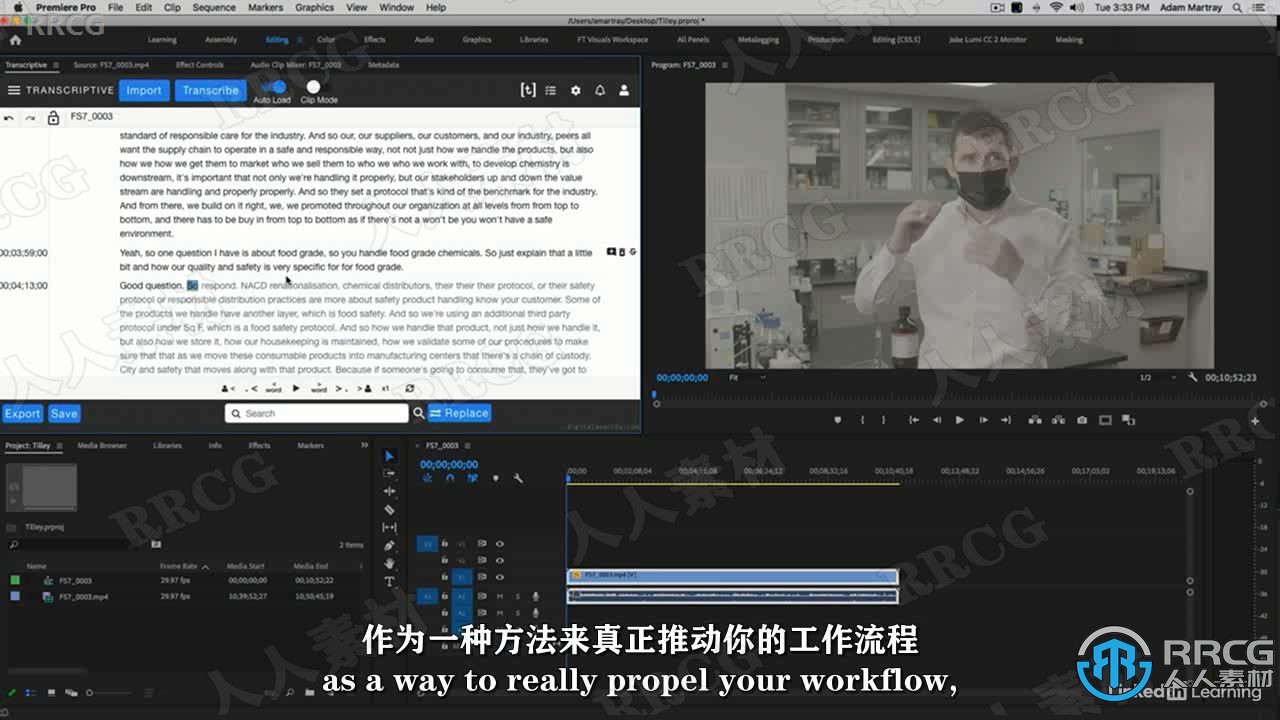Select the Slip tool
The image size is (1280, 720).
(389, 528)
